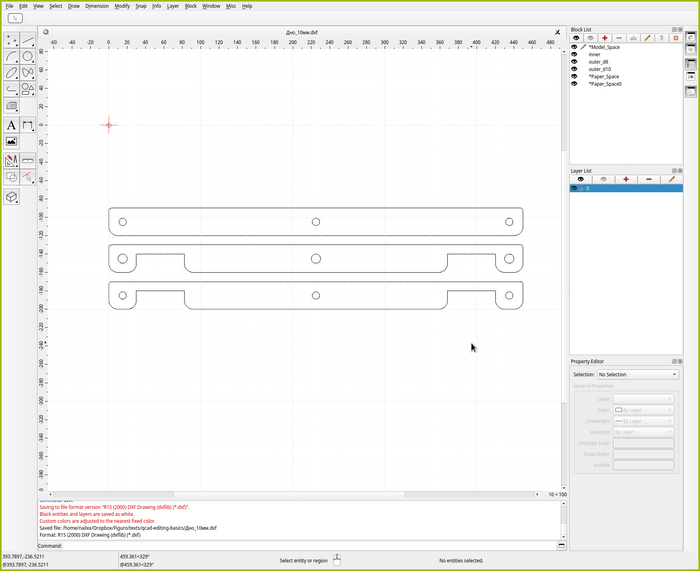The height and width of the screenshot is (571, 700).
Task: Toggle visibility of layer 0
Action: (x=574, y=188)
